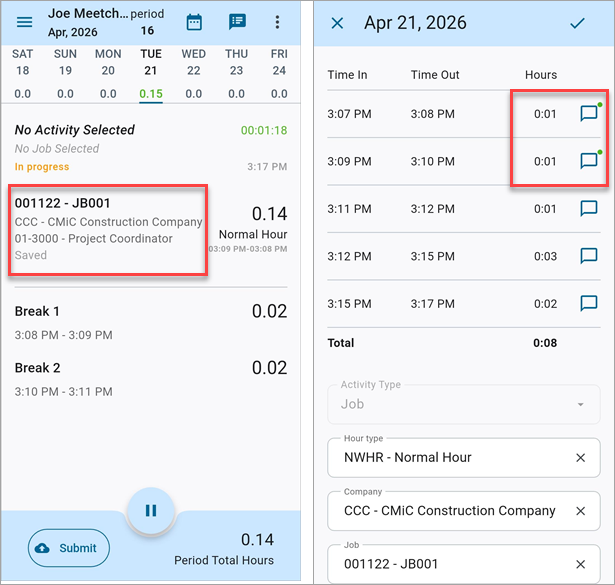This screenshot has height=585, width=615.
Task: Click the Joe Meetch... employee name header
Action: pos(88,13)
